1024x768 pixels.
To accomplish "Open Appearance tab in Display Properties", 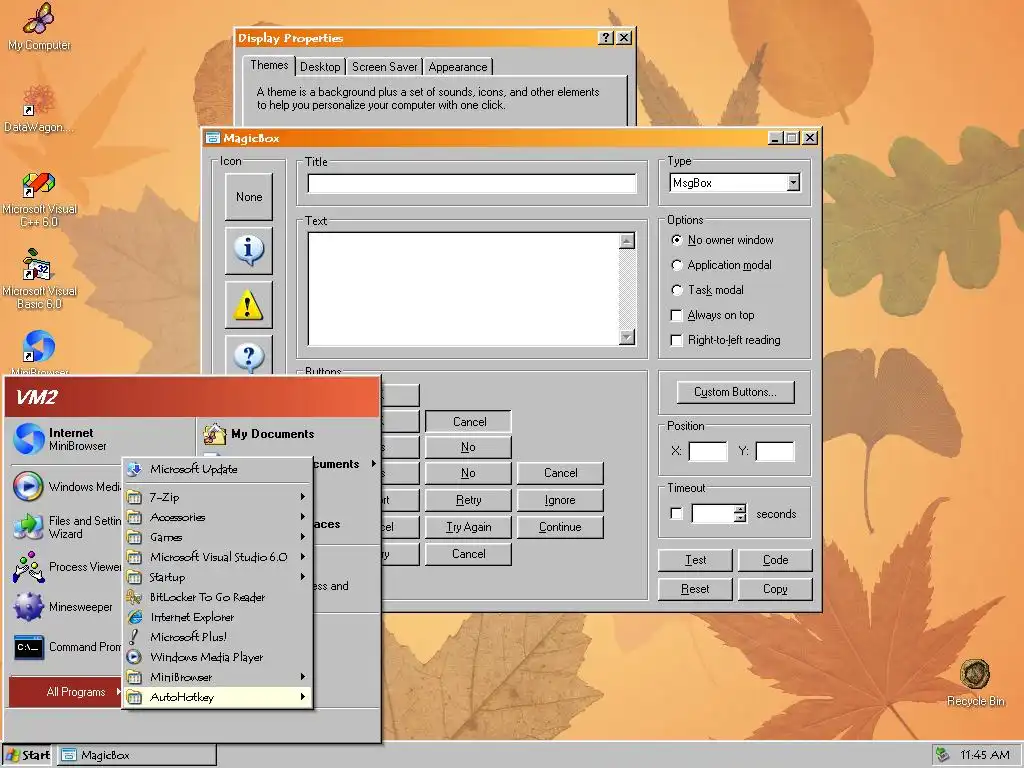I will (458, 67).
